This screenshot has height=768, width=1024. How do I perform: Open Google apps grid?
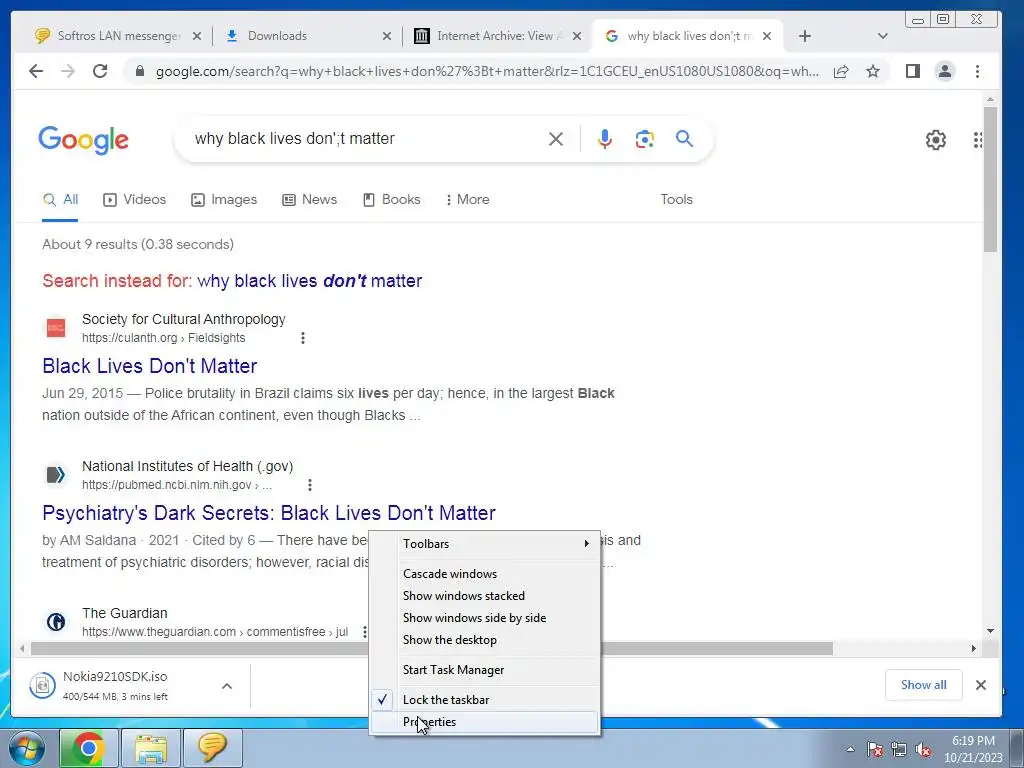[x=978, y=140]
